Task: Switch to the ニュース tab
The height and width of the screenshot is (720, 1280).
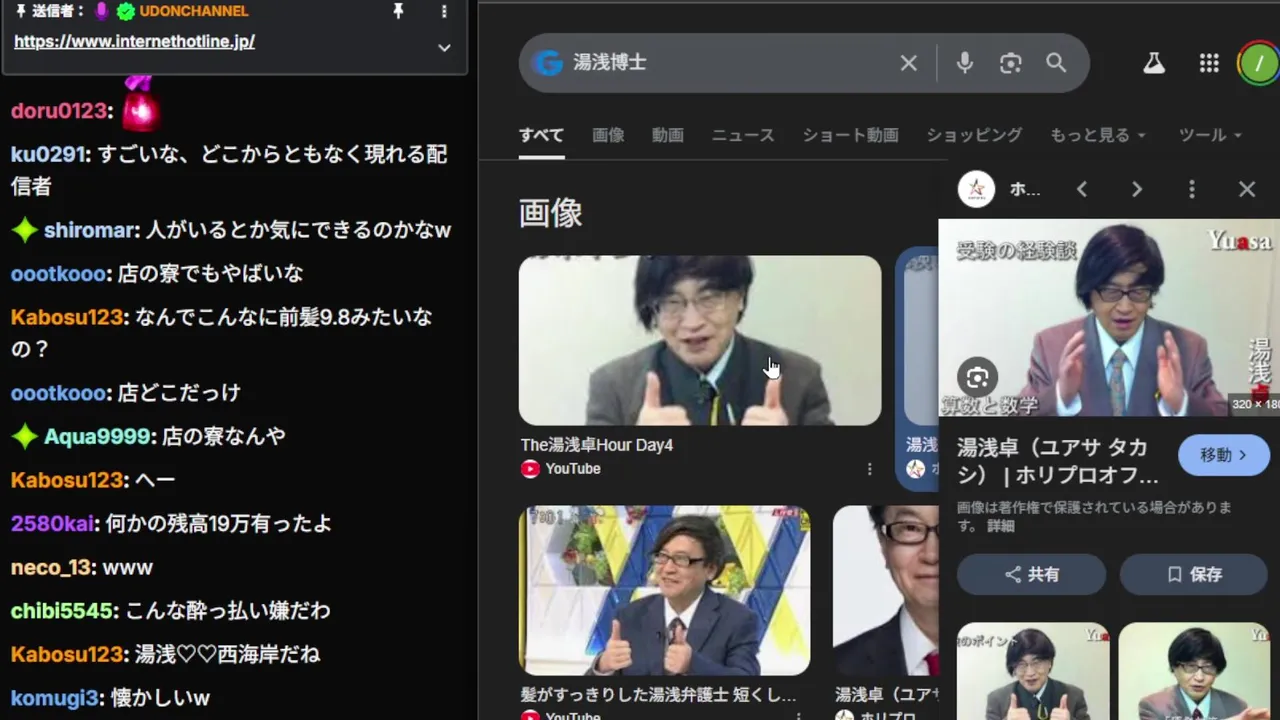Action: [x=743, y=135]
